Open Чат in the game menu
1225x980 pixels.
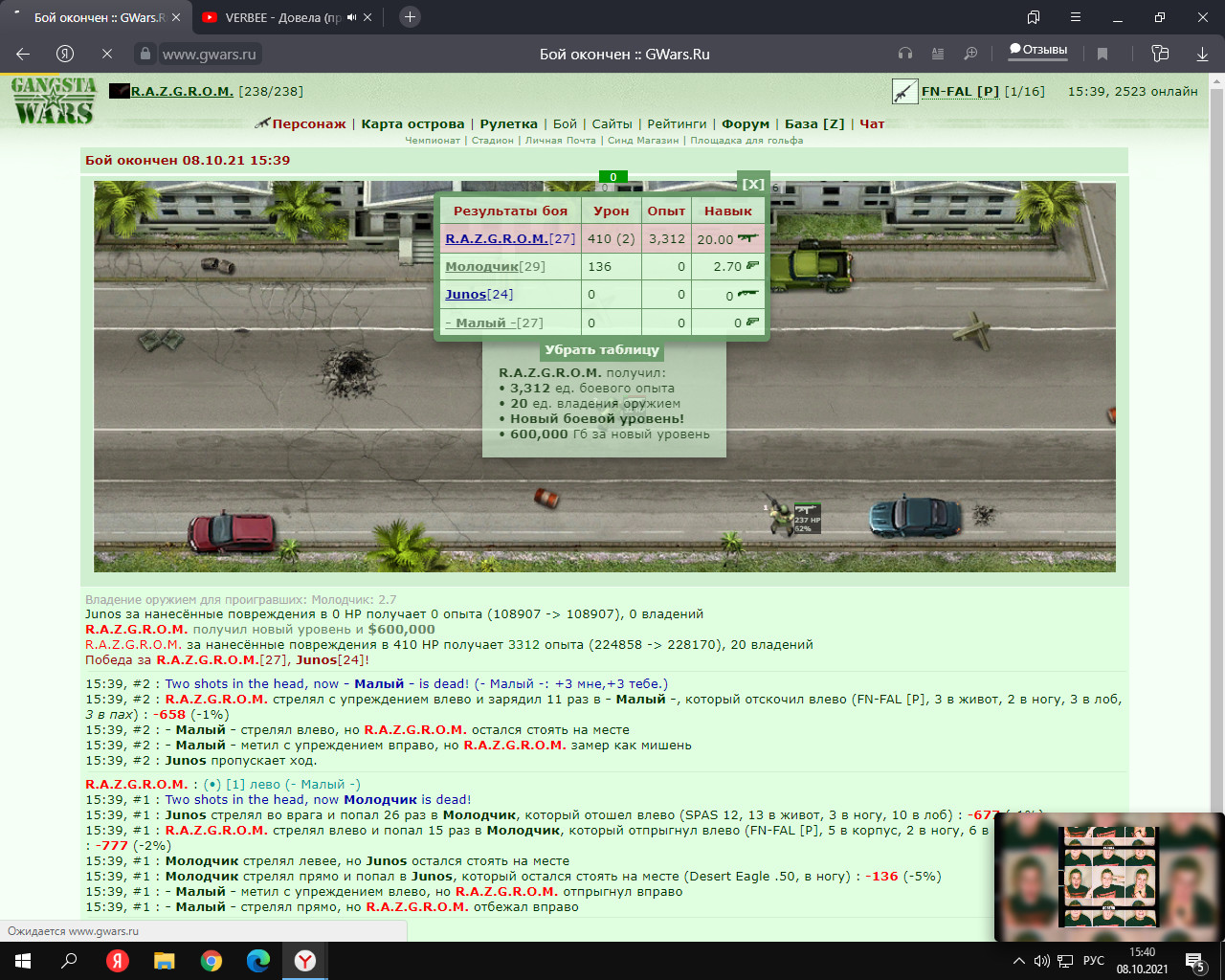coord(872,123)
